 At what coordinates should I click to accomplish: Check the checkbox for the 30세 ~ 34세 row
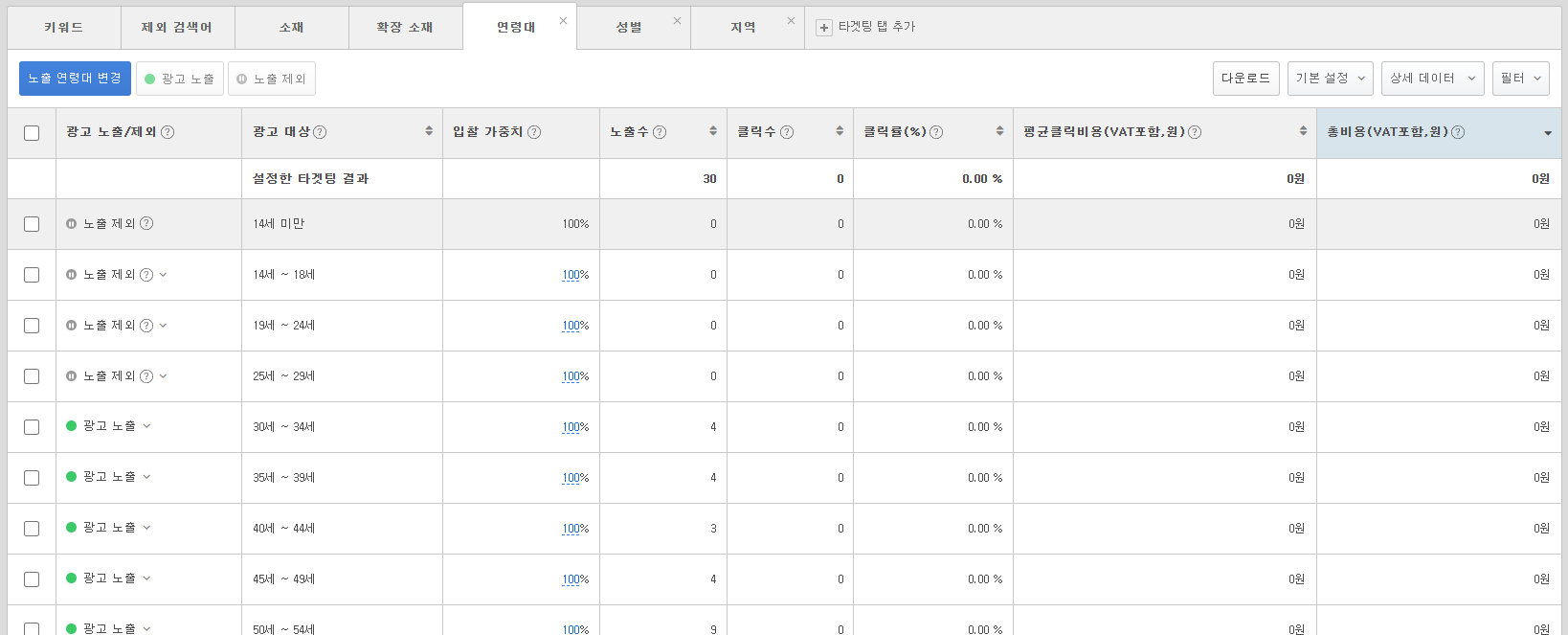(x=32, y=427)
